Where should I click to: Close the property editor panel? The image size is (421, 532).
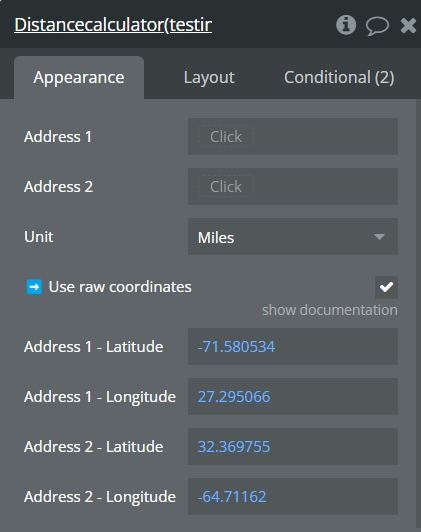pyautogui.click(x=408, y=25)
